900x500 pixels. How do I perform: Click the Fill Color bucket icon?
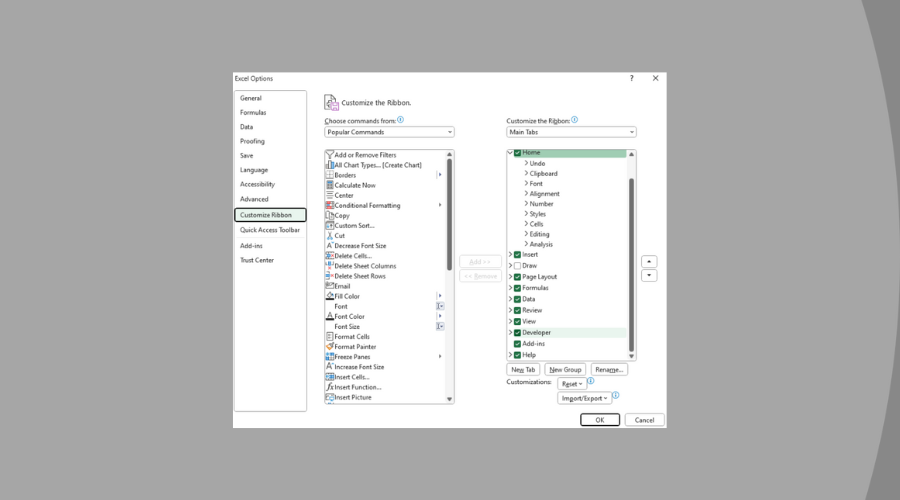(329, 296)
